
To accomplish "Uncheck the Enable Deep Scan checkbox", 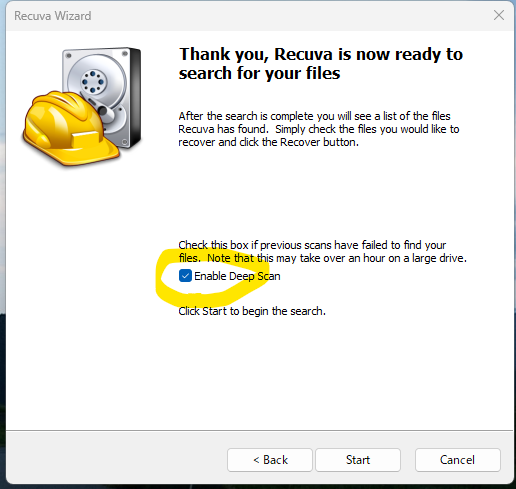I will click(185, 276).
